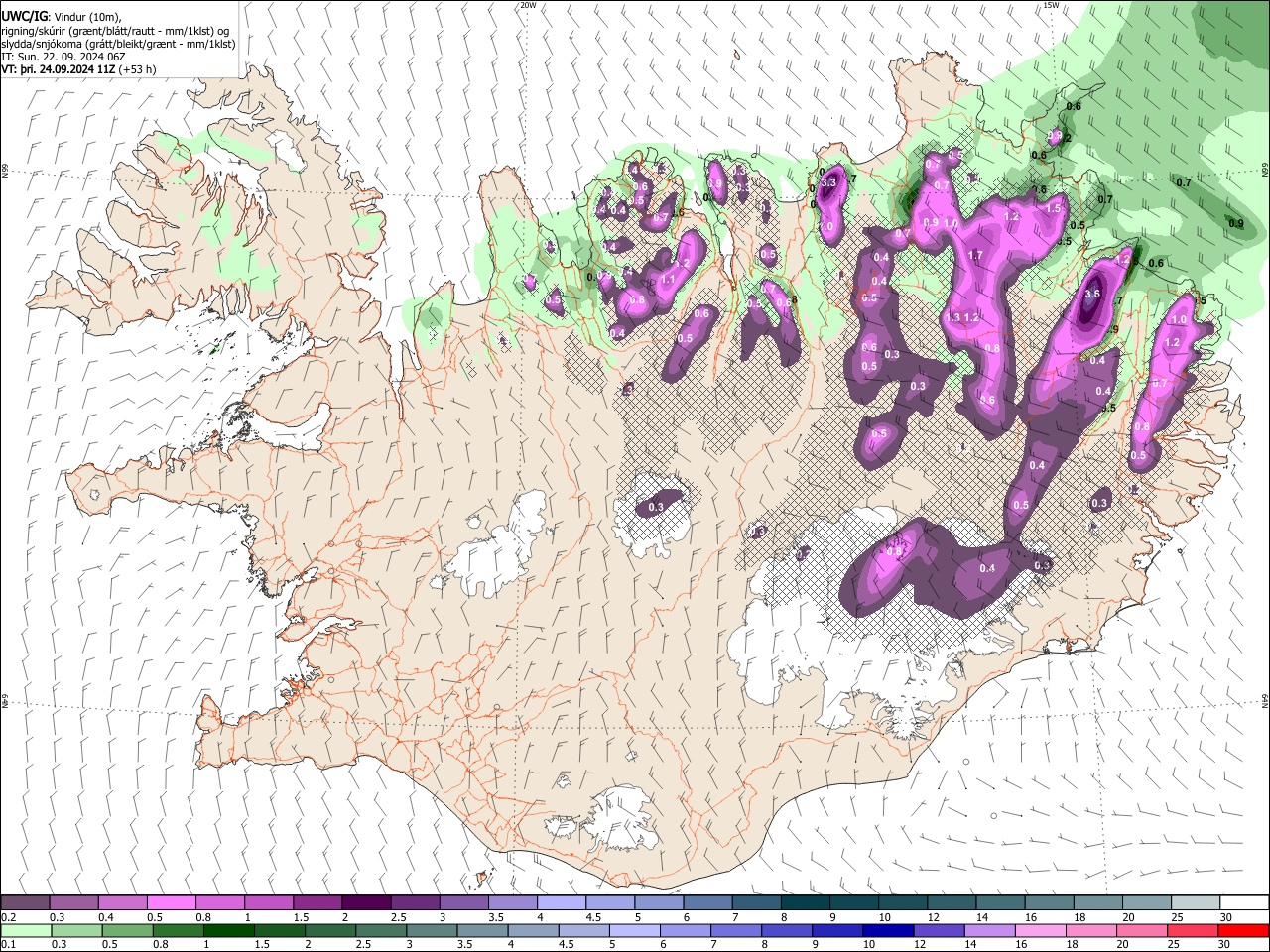Click the 0.2 label on upper snow scale
Viewport: 1270px width, 952px height.
tap(10, 917)
